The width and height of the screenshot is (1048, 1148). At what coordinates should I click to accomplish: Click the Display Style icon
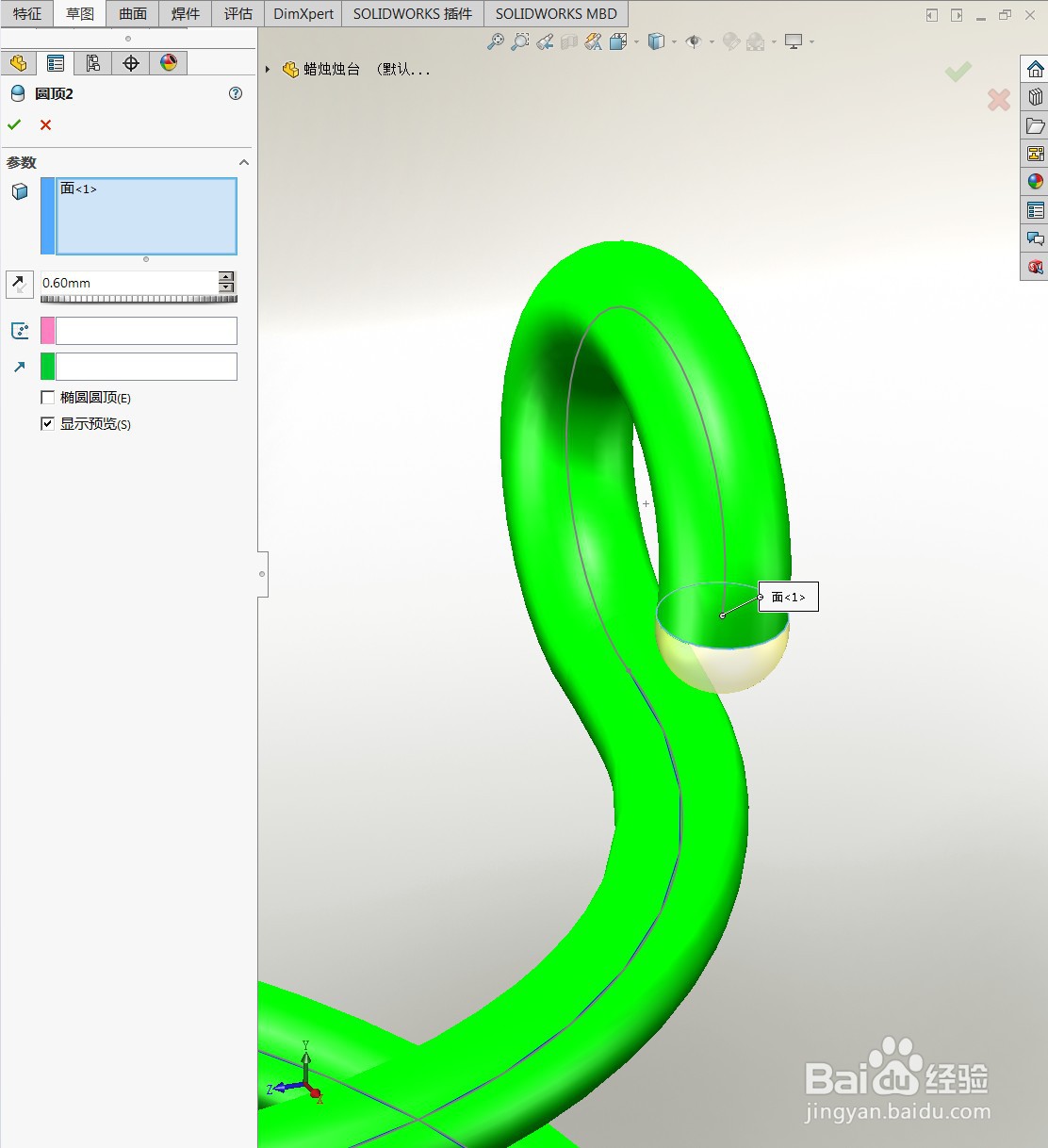pyautogui.click(x=657, y=41)
